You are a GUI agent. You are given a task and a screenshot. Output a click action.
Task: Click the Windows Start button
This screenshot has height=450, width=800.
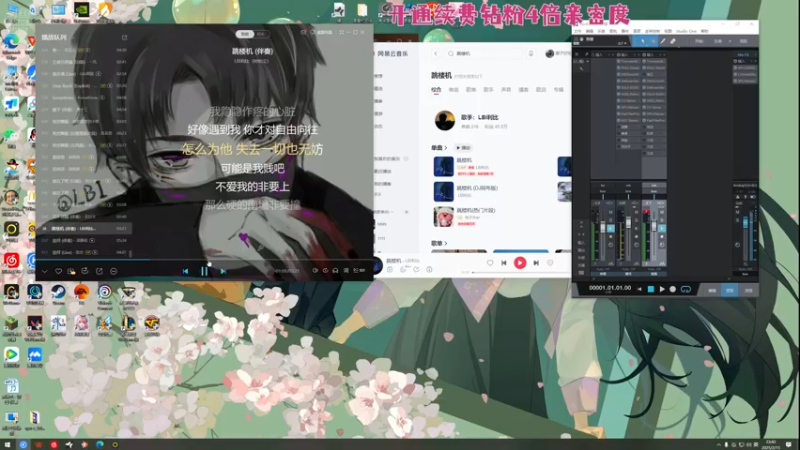pyautogui.click(x=7, y=445)
